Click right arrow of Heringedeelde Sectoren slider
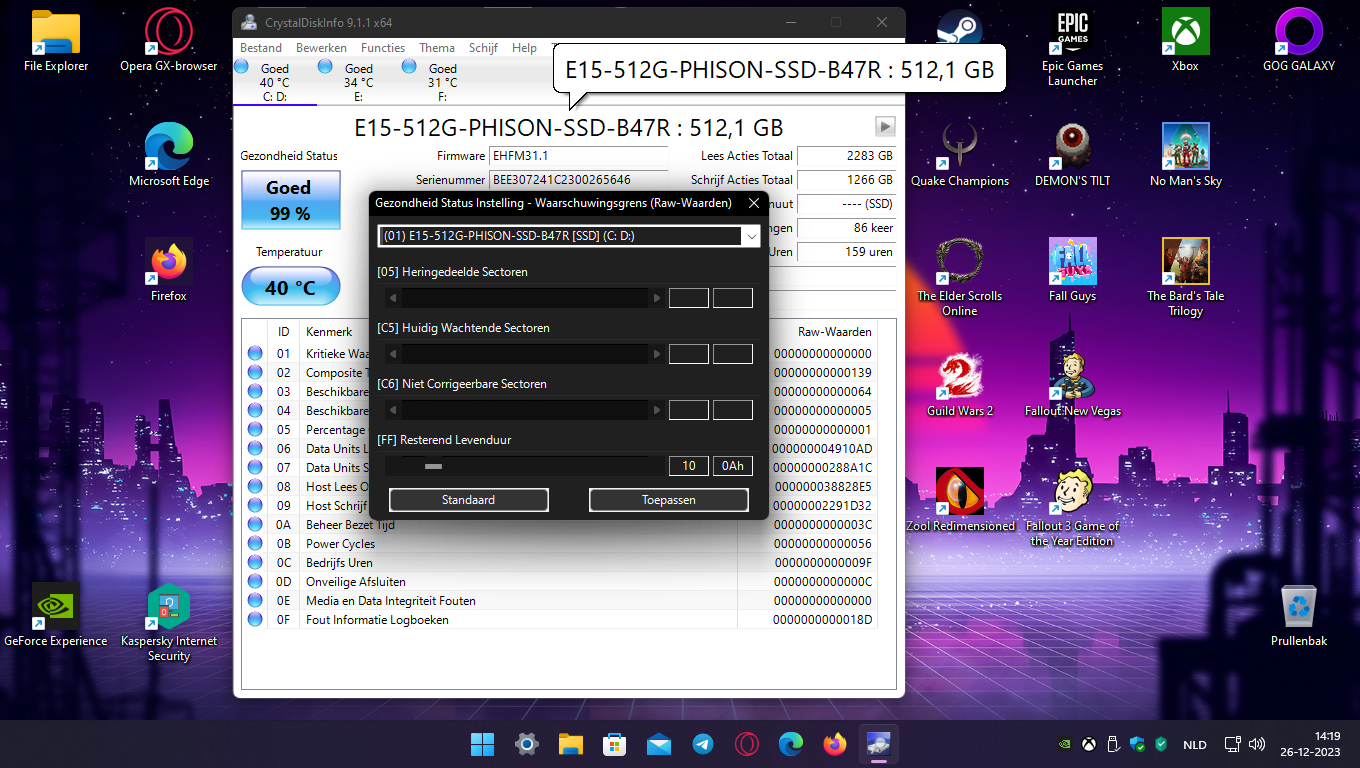The width and height of the screenshot is (1360, 768). point(657,298)
